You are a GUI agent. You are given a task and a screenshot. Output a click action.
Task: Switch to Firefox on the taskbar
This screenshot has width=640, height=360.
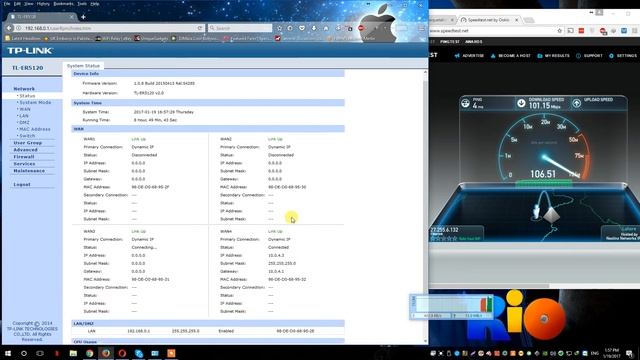pyautogui.click(x=106, y=353)
